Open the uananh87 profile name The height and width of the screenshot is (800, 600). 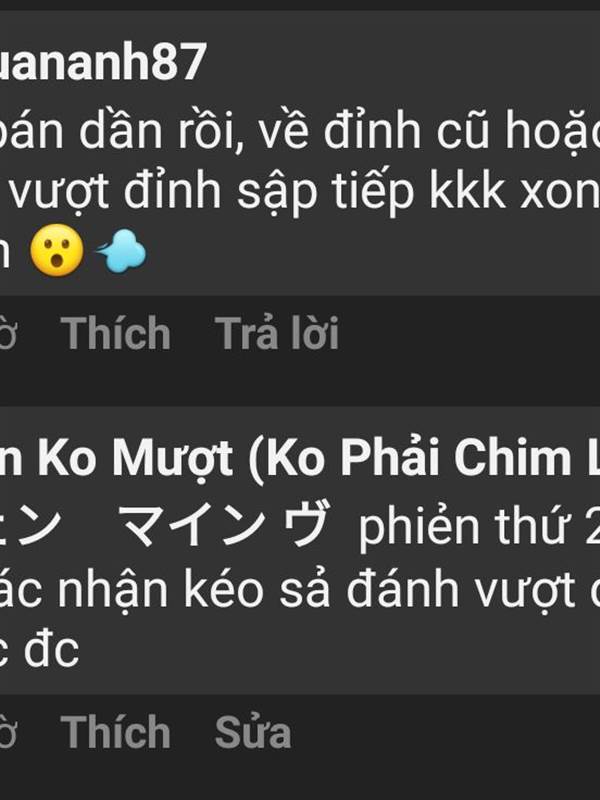[x=103, y=62]
